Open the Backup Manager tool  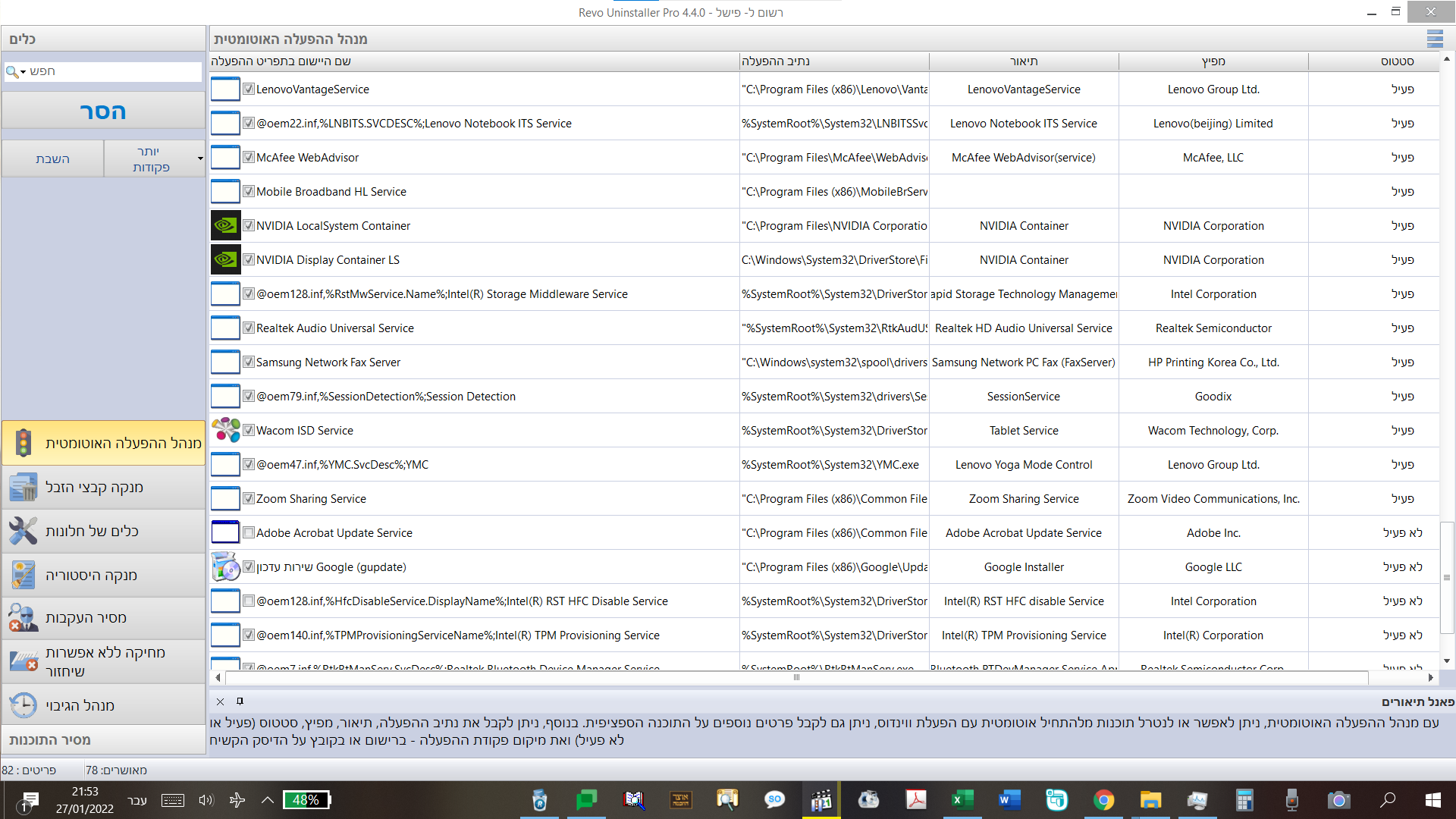coord(104,705)
